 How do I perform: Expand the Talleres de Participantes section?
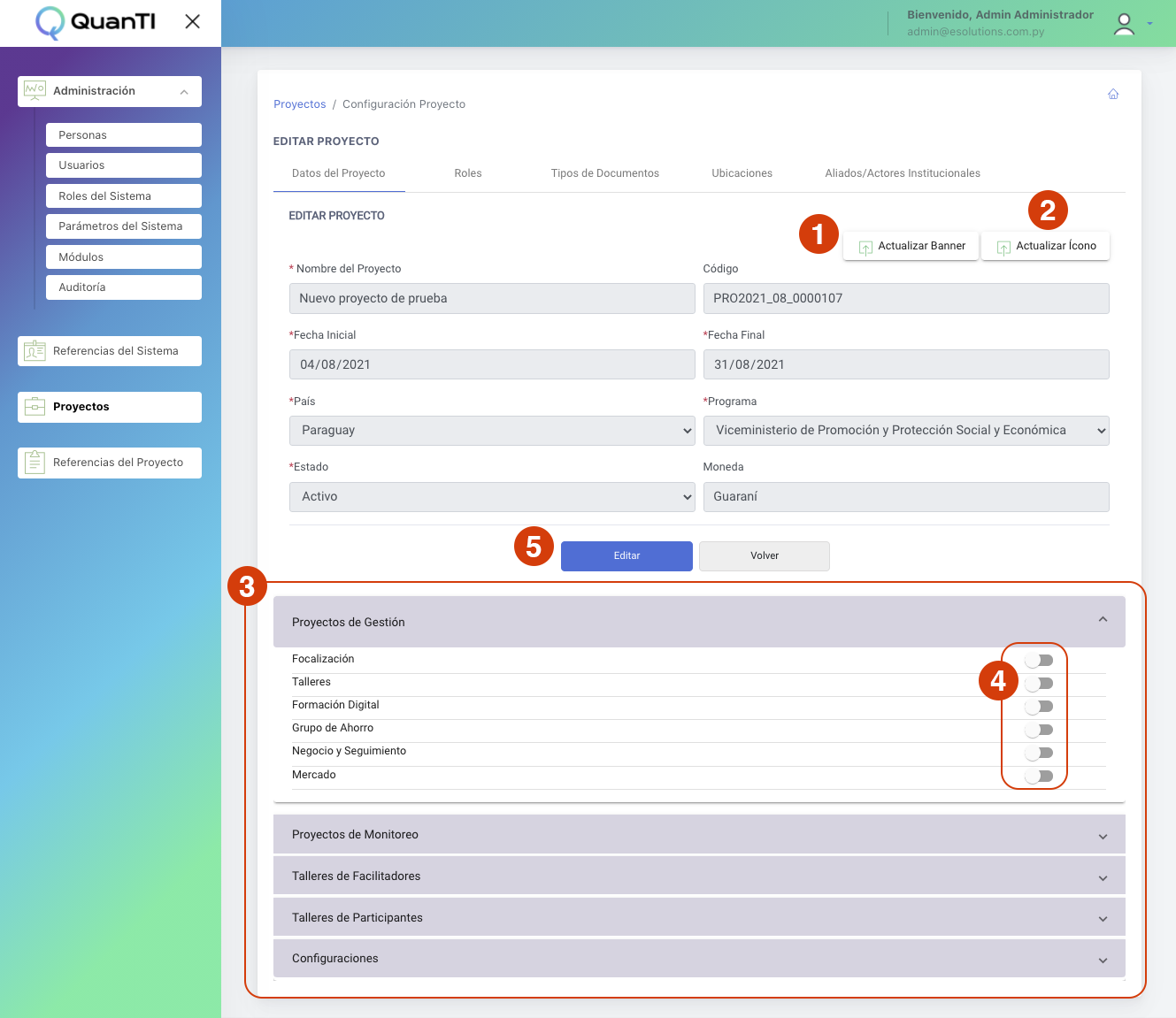point(699,917)
